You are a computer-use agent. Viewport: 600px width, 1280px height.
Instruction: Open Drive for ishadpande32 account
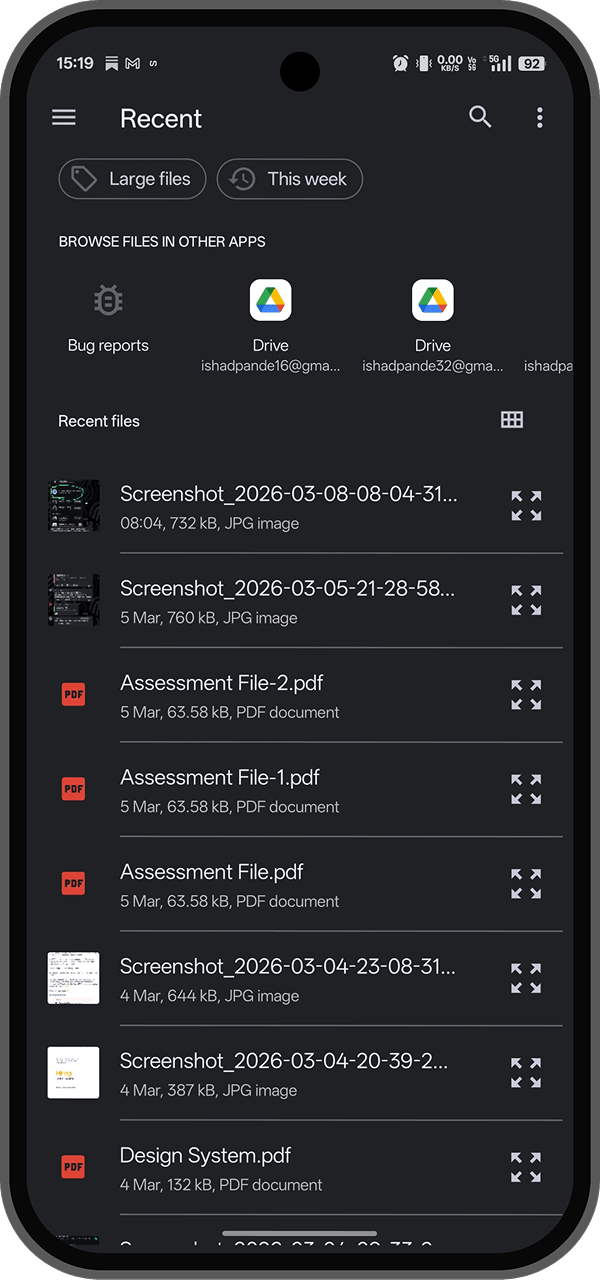(432, 320)
